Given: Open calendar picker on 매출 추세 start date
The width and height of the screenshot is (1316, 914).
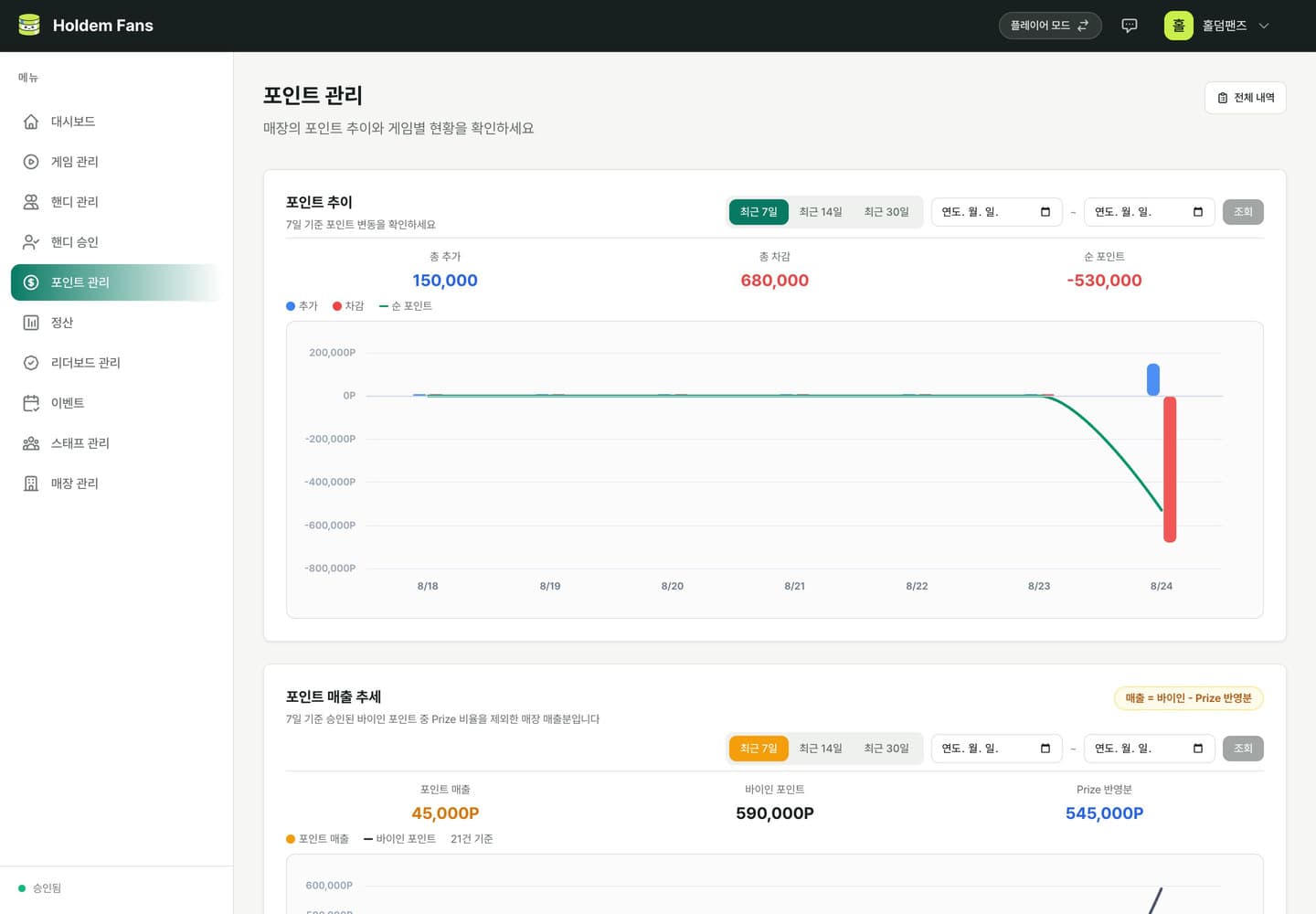Looking at the screenshot, I should pyautogui.click(x=1045, y=749).
